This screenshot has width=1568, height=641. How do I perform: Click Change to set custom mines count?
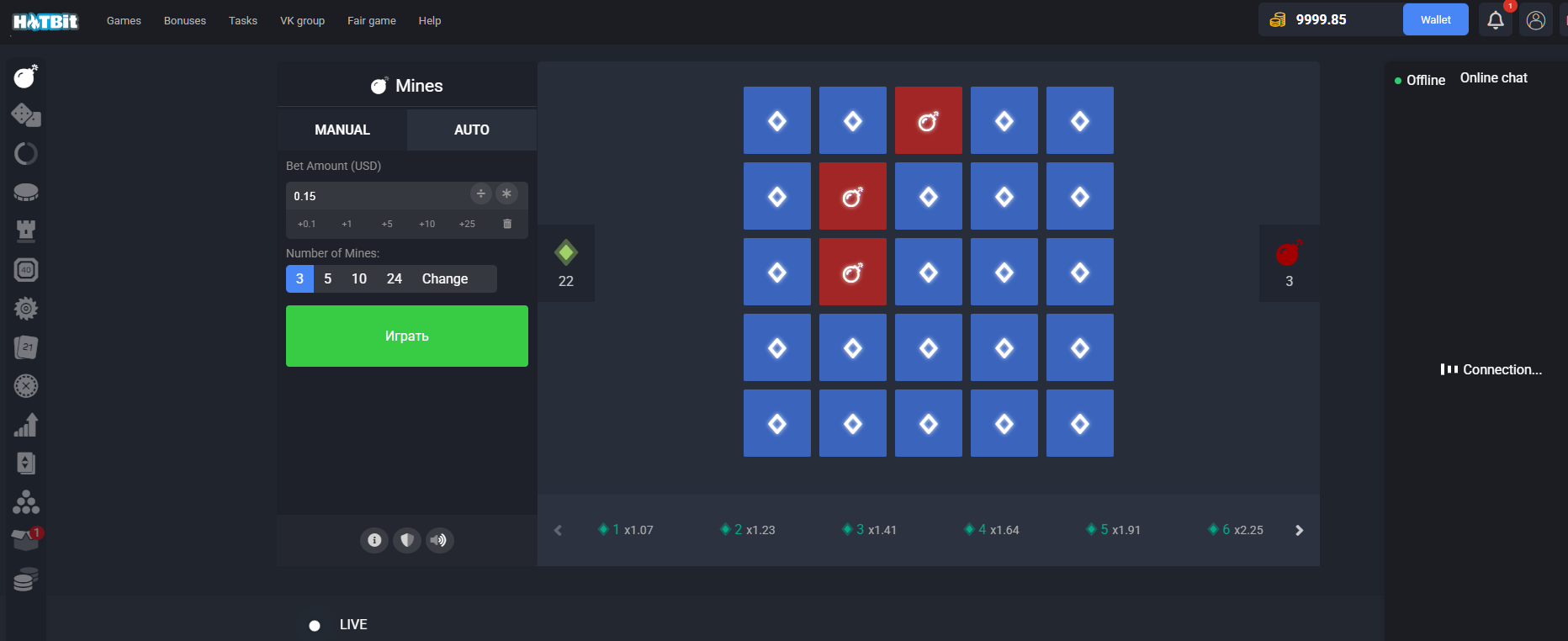click(x=444, y=279)
